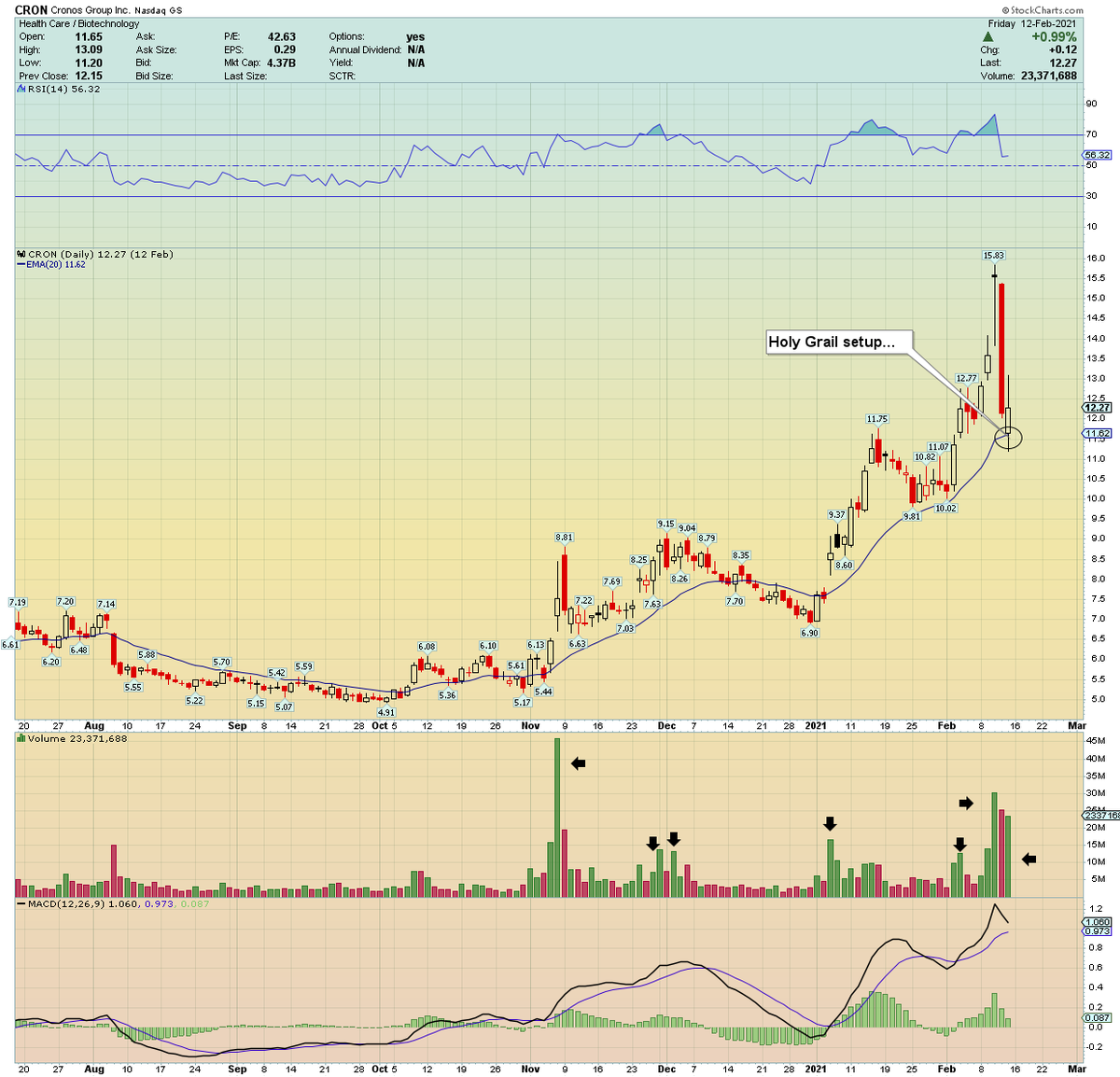Click the Chg value +0.12
The height and width of the screenshot is (1077, 1120).
[x=1062, y=49]
